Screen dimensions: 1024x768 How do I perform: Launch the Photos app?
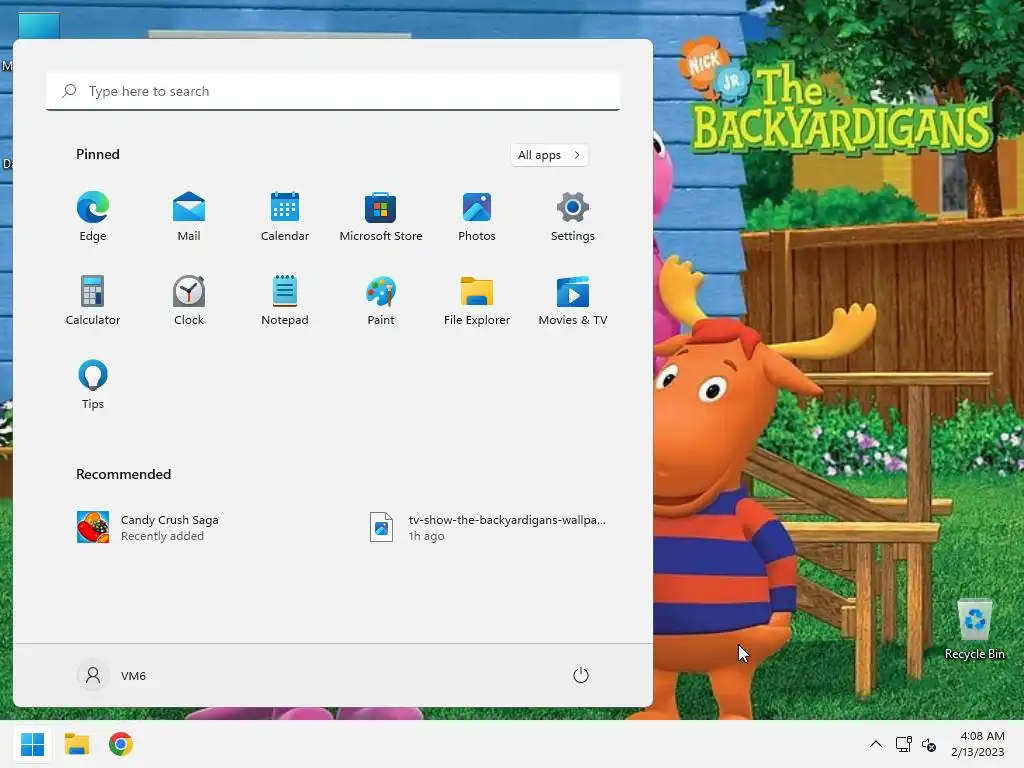[477, 217]
